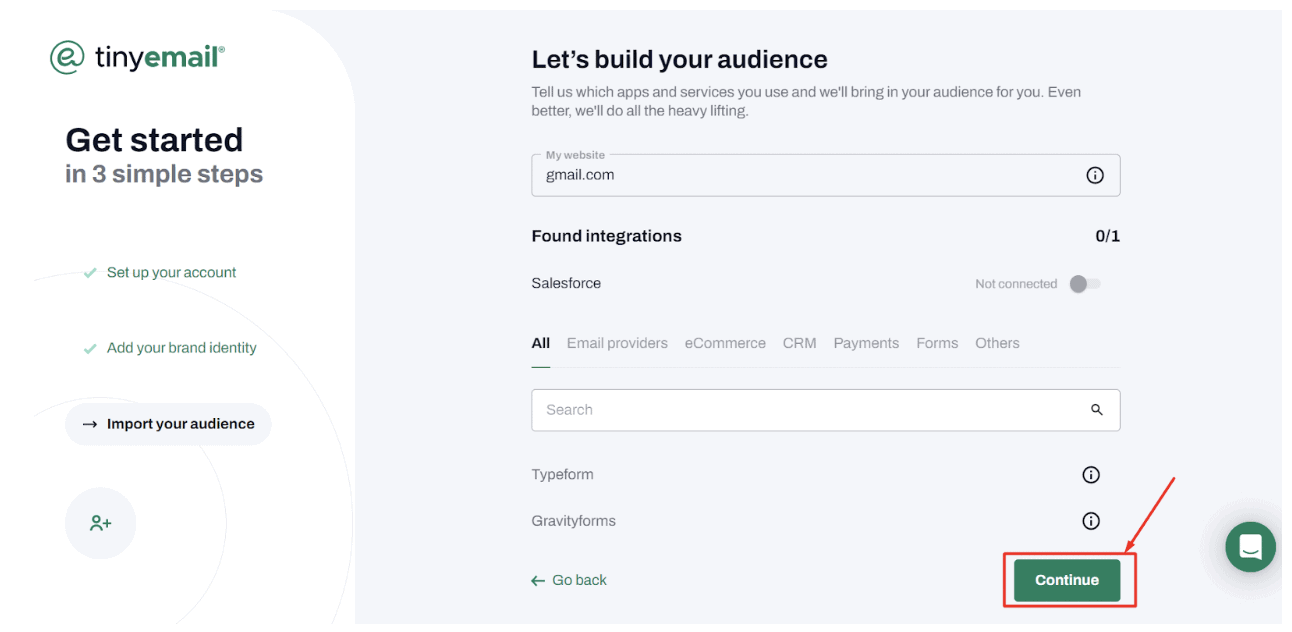The height and width of the screenshot is (632, 1292).
Task: Open the eCommerce tab
Action: pos(725,343)
